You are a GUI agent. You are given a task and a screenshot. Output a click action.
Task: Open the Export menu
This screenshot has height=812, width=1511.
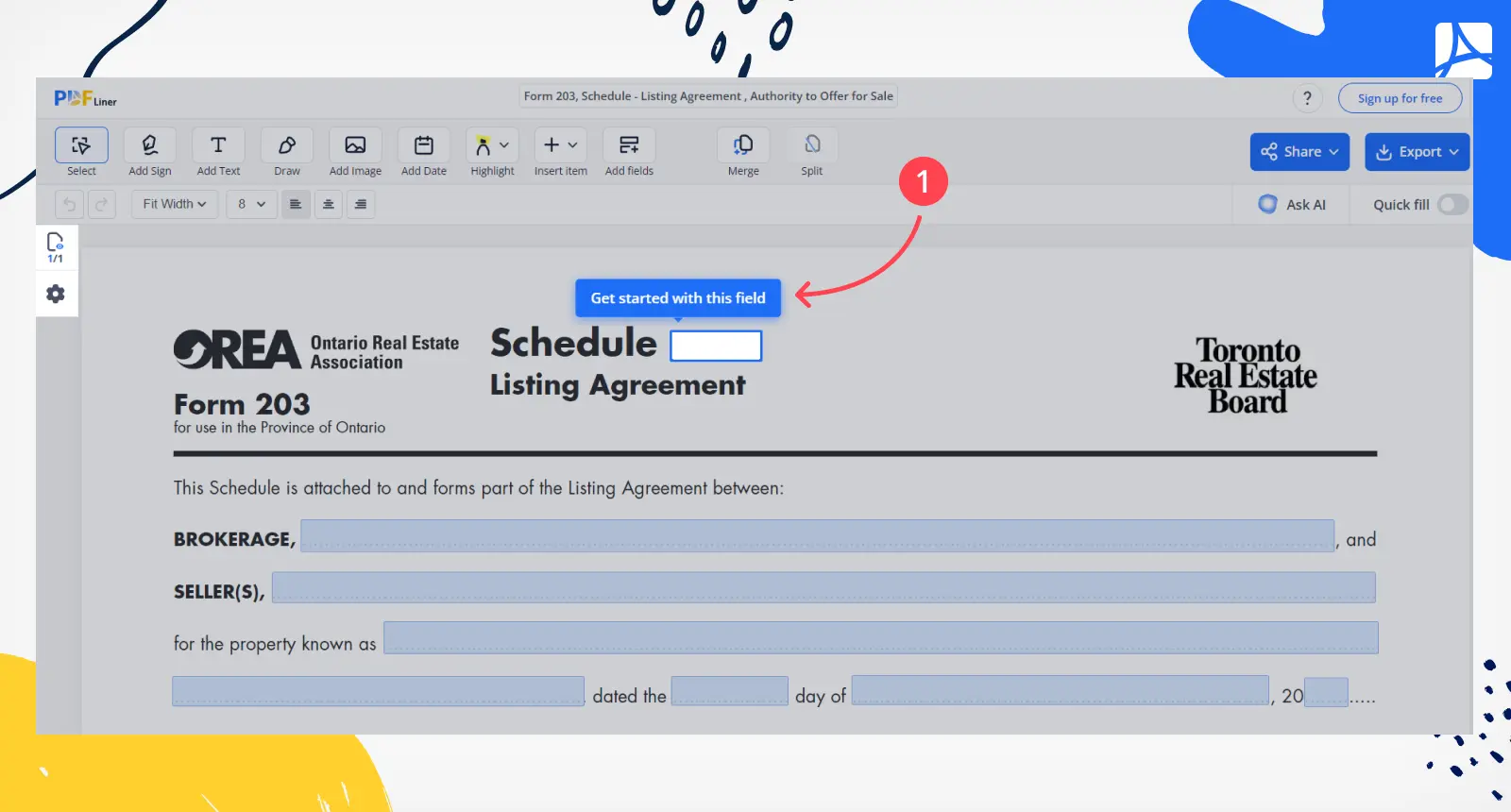tap(1417, 152)
